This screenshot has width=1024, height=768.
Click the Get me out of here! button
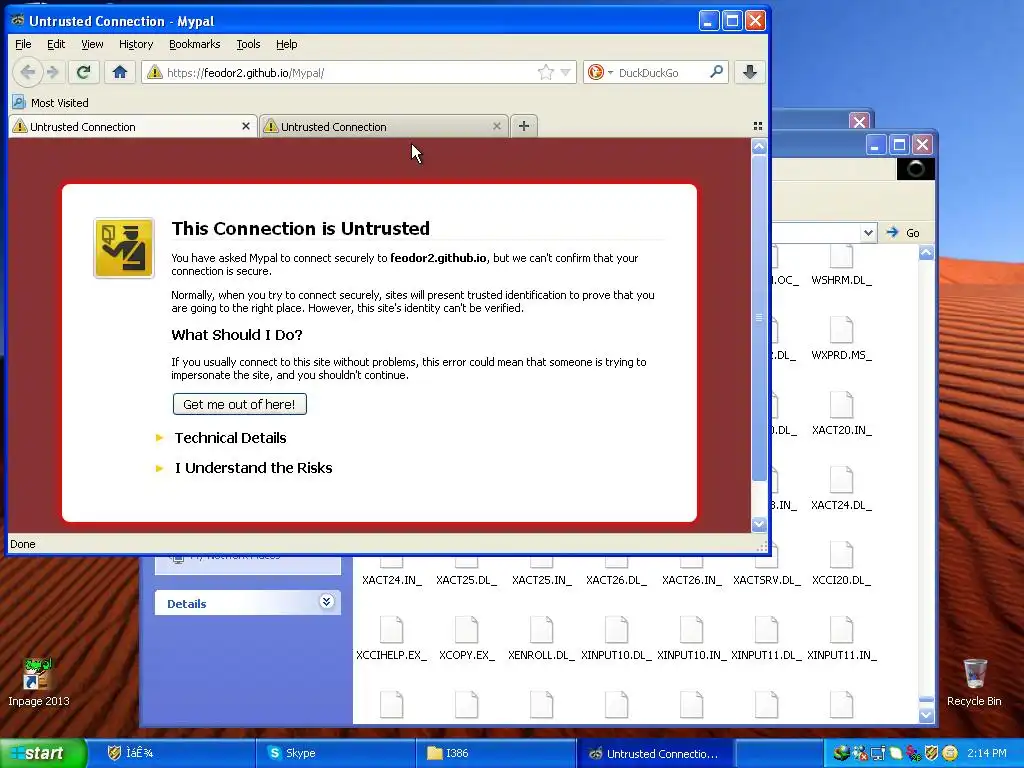point(239,404)
